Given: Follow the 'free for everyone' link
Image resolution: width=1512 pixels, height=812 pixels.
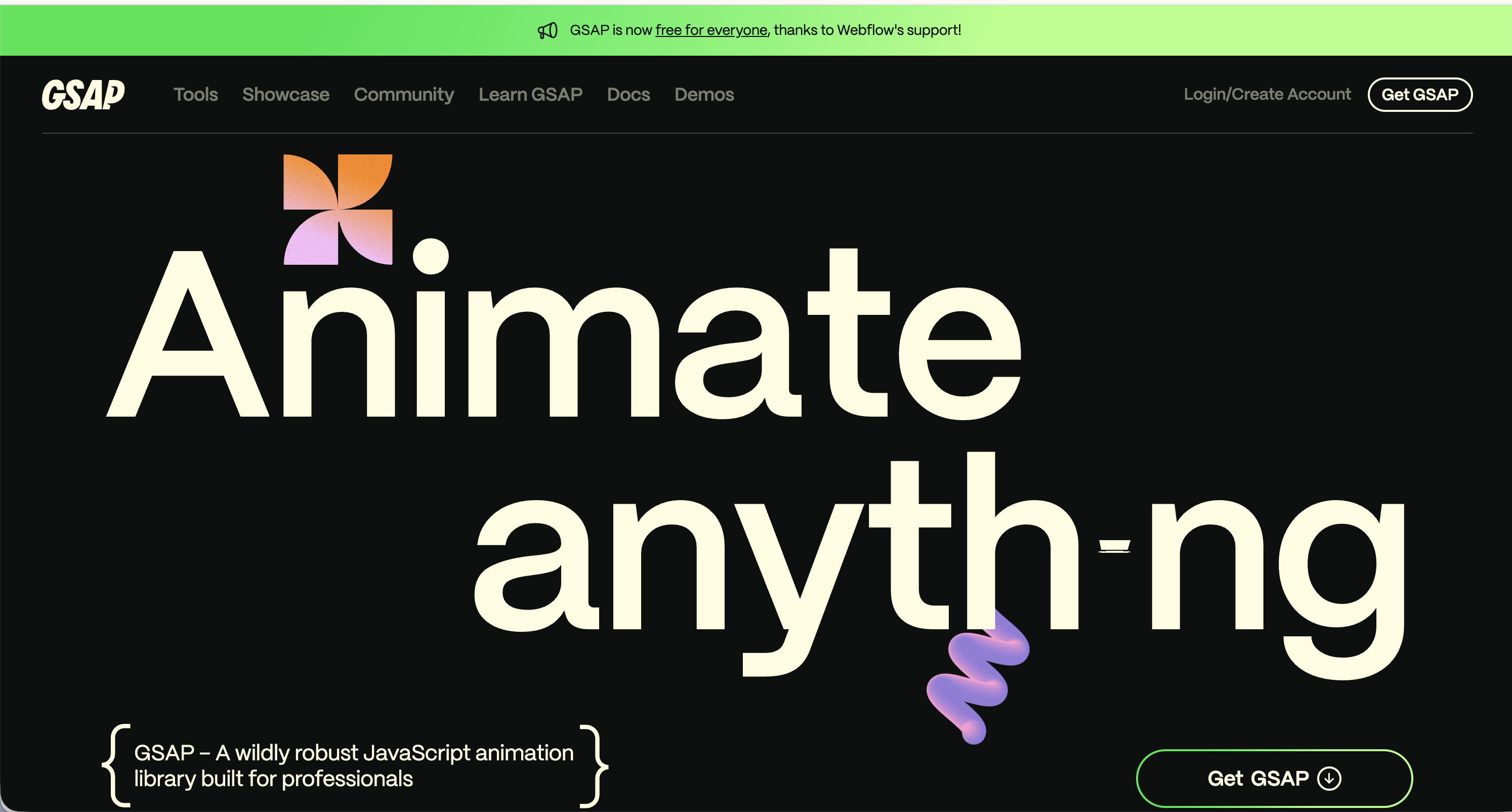Looking at the screenshot, I should (711, 30).
